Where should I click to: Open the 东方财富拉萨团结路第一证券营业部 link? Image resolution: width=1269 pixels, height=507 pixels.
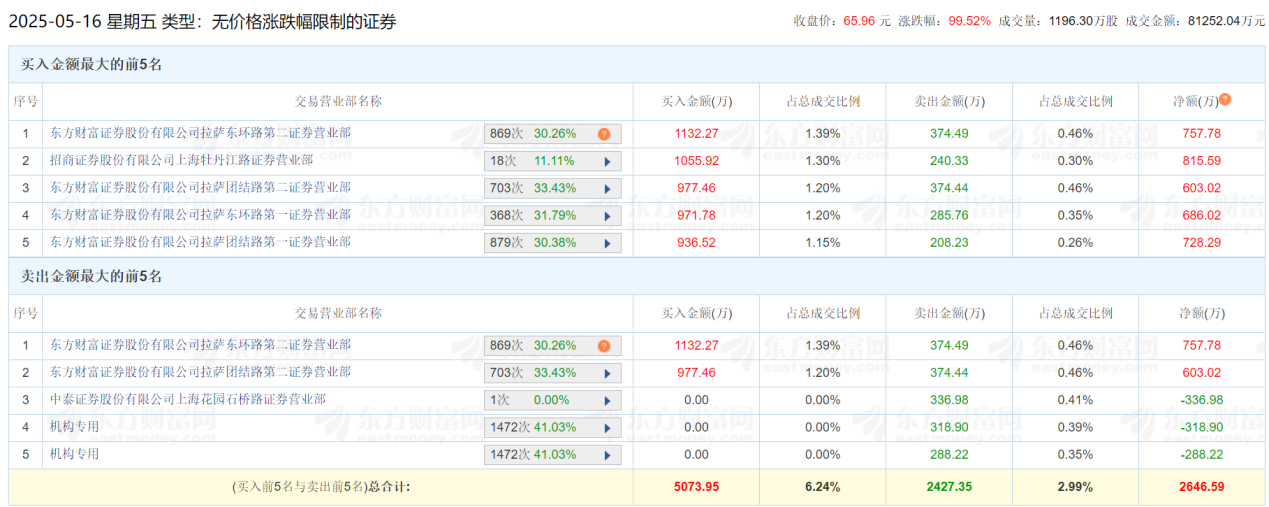[200, 242]
